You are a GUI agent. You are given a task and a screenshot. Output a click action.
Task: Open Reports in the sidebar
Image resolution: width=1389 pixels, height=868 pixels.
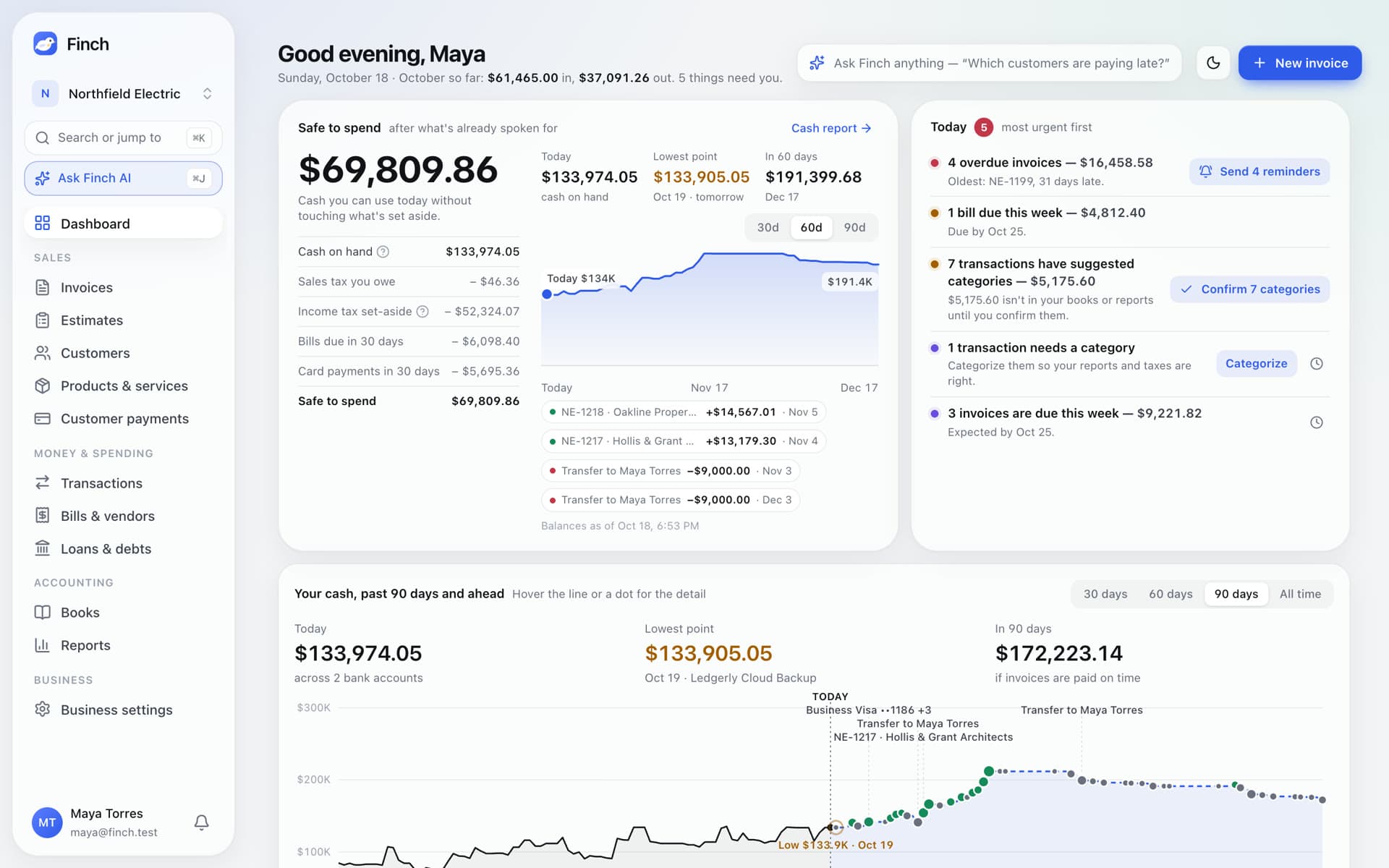[123, 645]
